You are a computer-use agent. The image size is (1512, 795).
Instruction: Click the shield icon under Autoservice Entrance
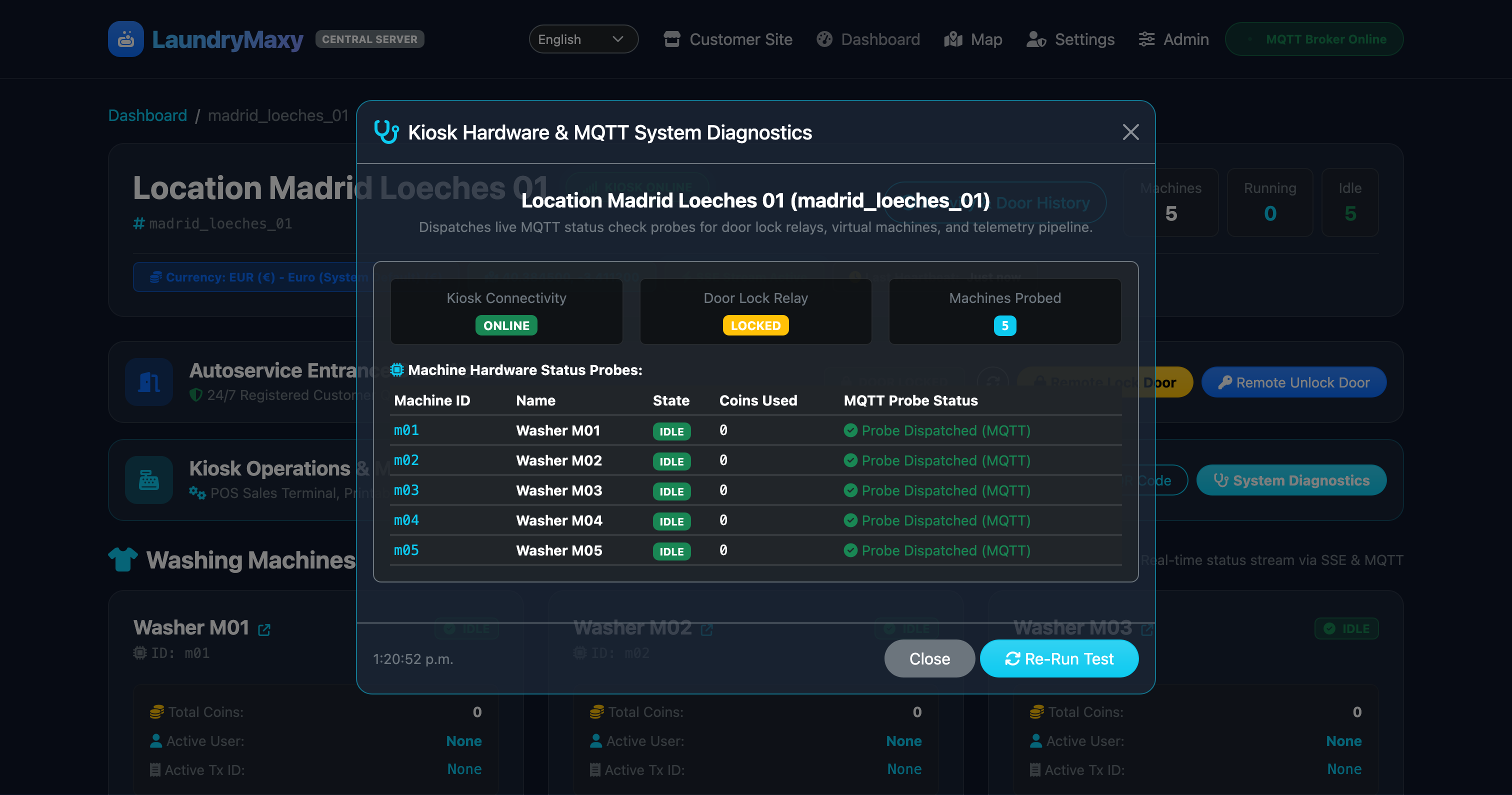(x=195, y=395)
